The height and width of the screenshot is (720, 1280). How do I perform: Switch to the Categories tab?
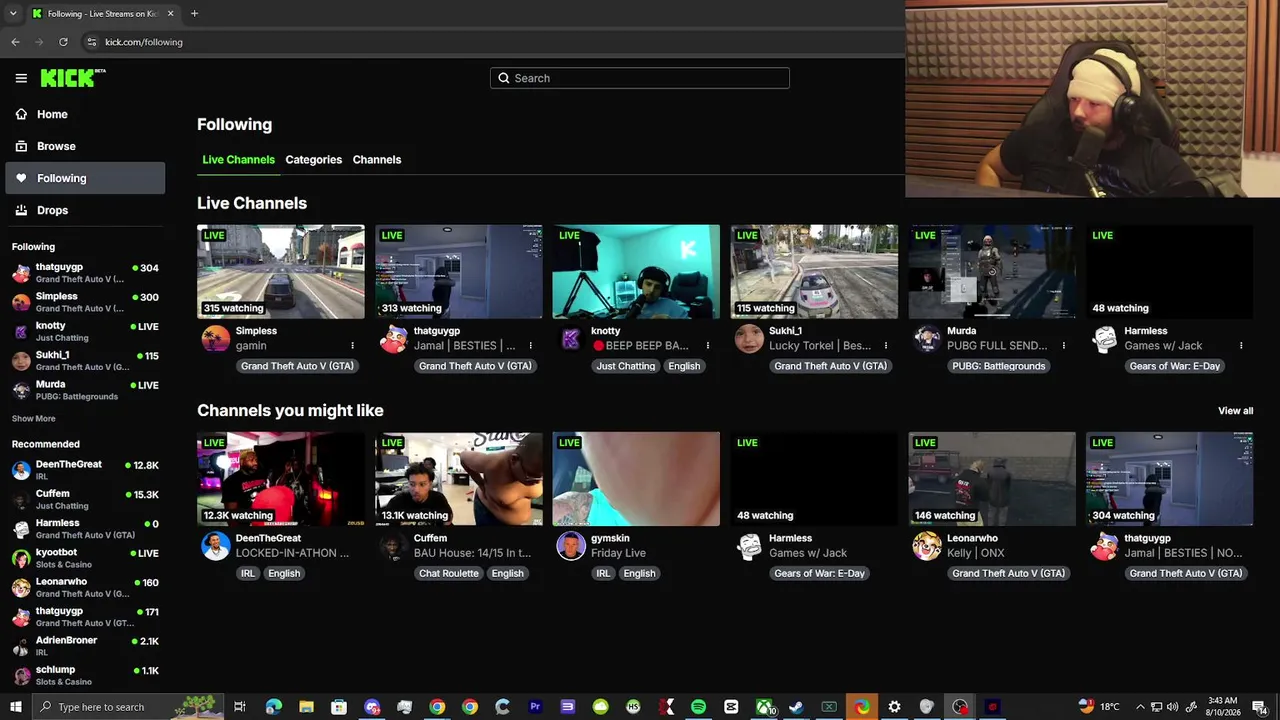click(x=313, y=160)
